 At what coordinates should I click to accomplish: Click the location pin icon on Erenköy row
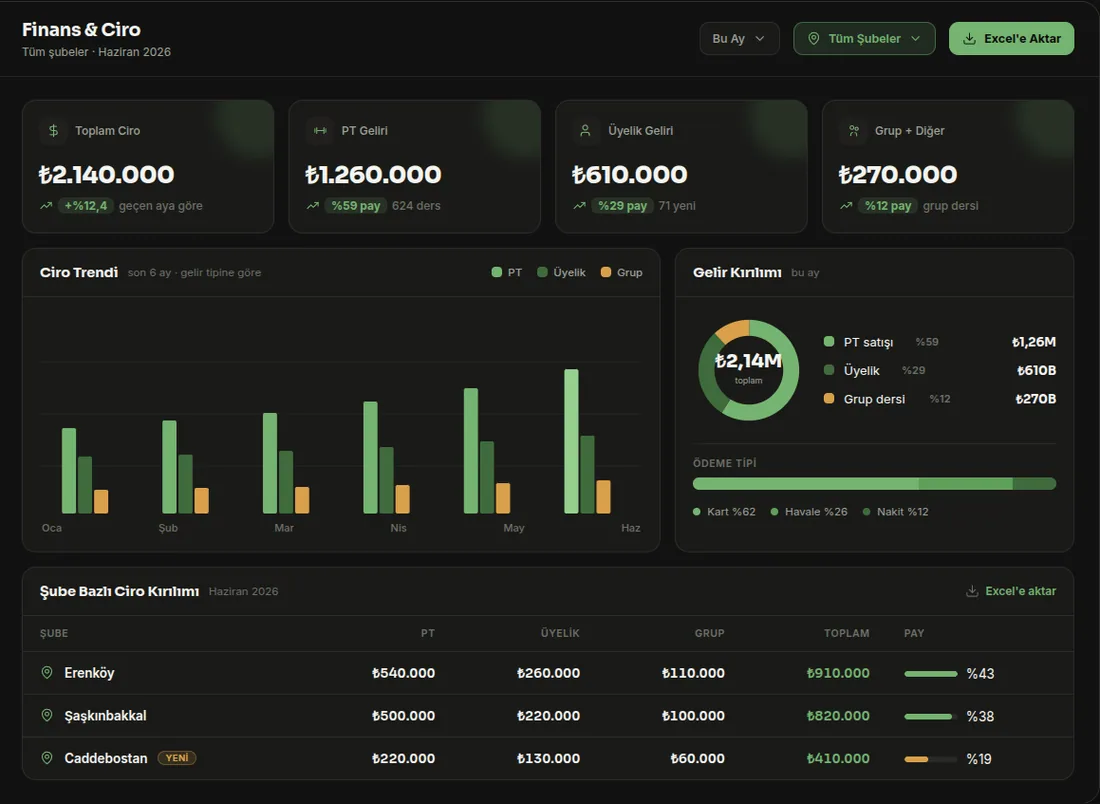click(x=47, y=673)
